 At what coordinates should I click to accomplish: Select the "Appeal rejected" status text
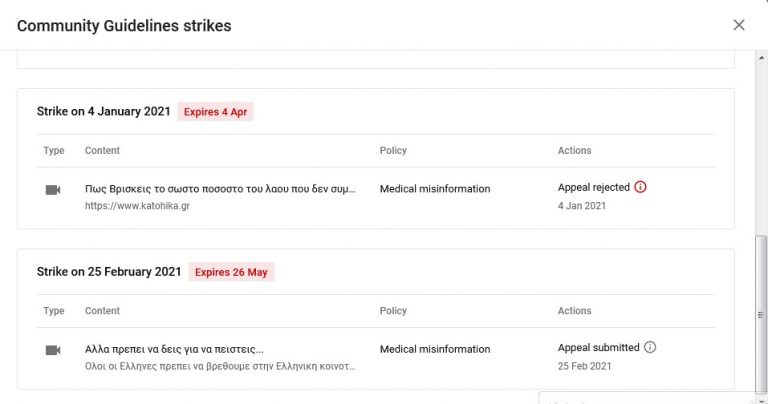click(593, 187)
